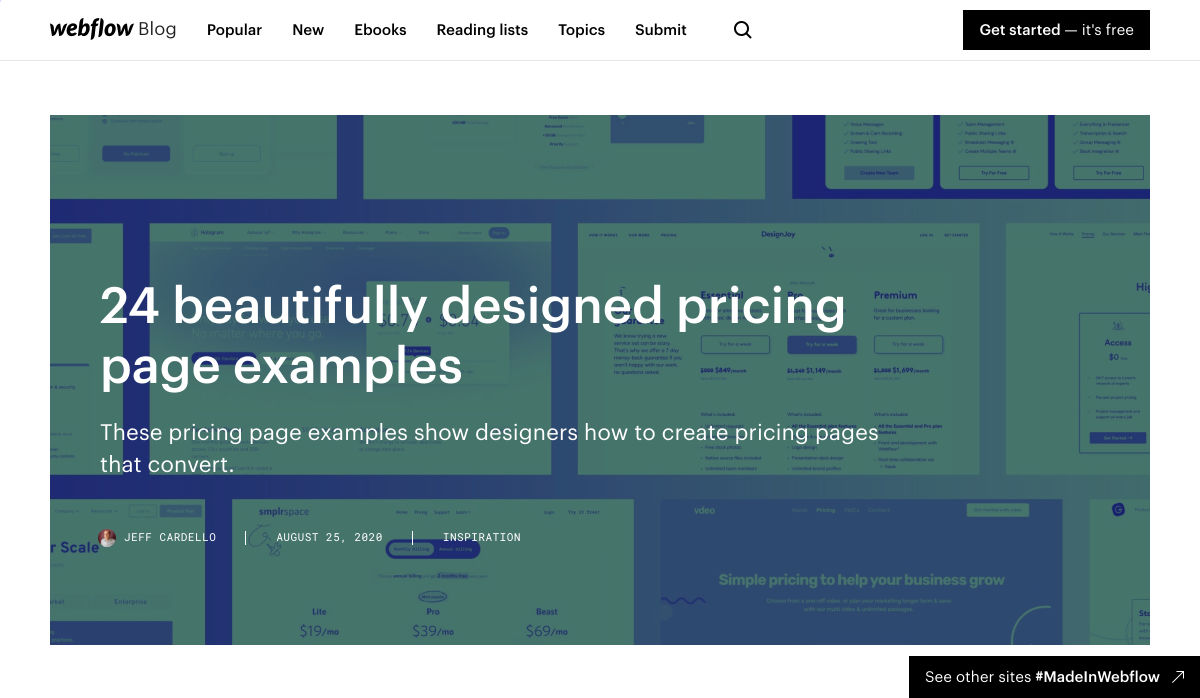Click the arrow icon beside #MadeInWebflow
This screenshot has height=698, width=1200.
point(1179,677)
